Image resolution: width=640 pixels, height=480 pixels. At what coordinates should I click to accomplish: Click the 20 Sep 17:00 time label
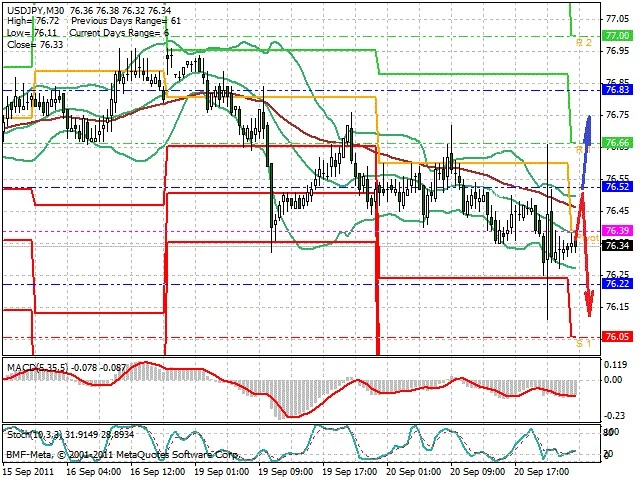(x=542, y=472)
